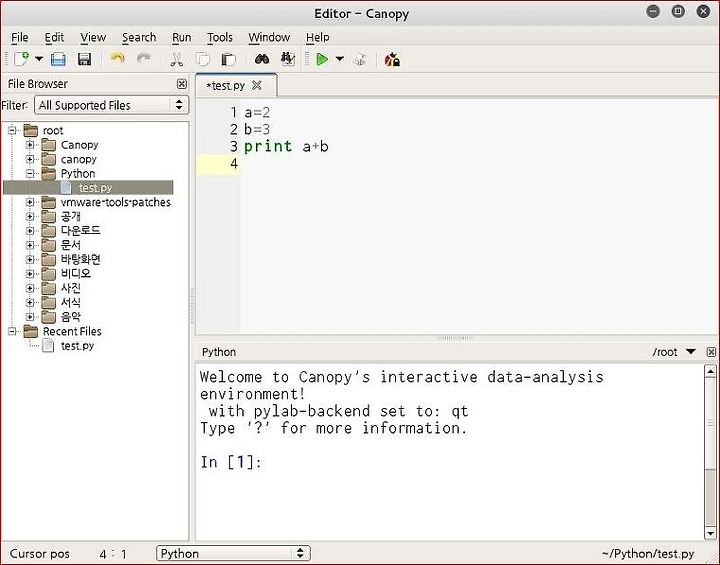Open the File menu
Screen dimensions: 720x565
[20, 37]
